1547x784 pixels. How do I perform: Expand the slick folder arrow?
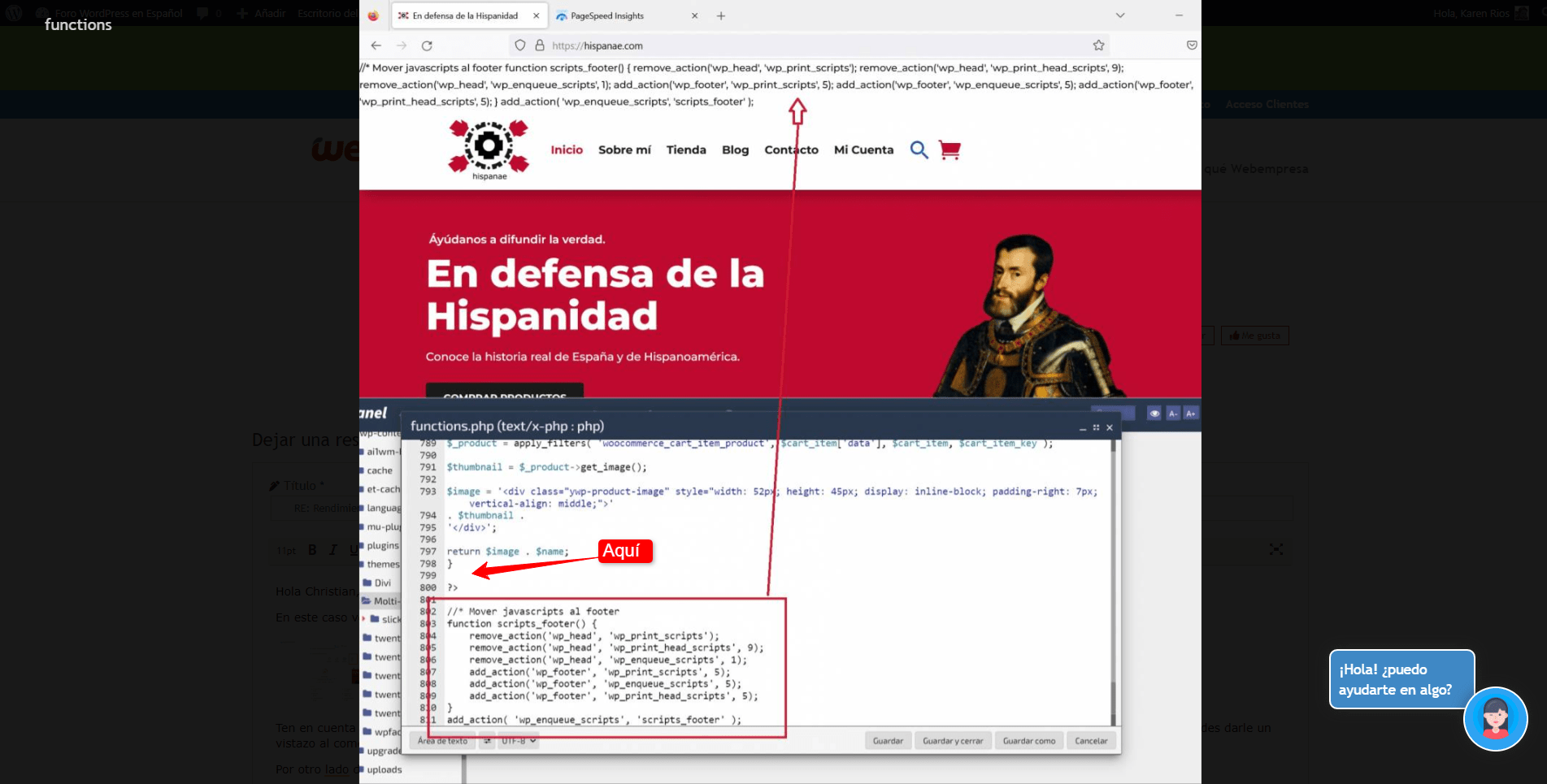point(364,619)
